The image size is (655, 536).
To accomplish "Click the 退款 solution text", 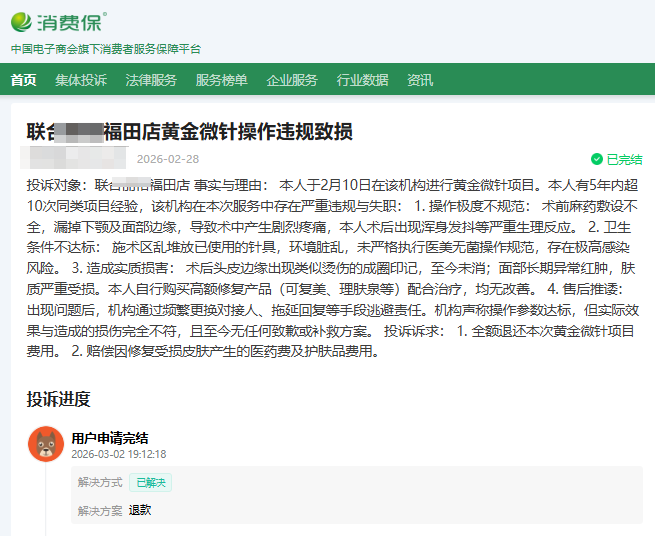I will pyautogui.click(x=140, y=510).
